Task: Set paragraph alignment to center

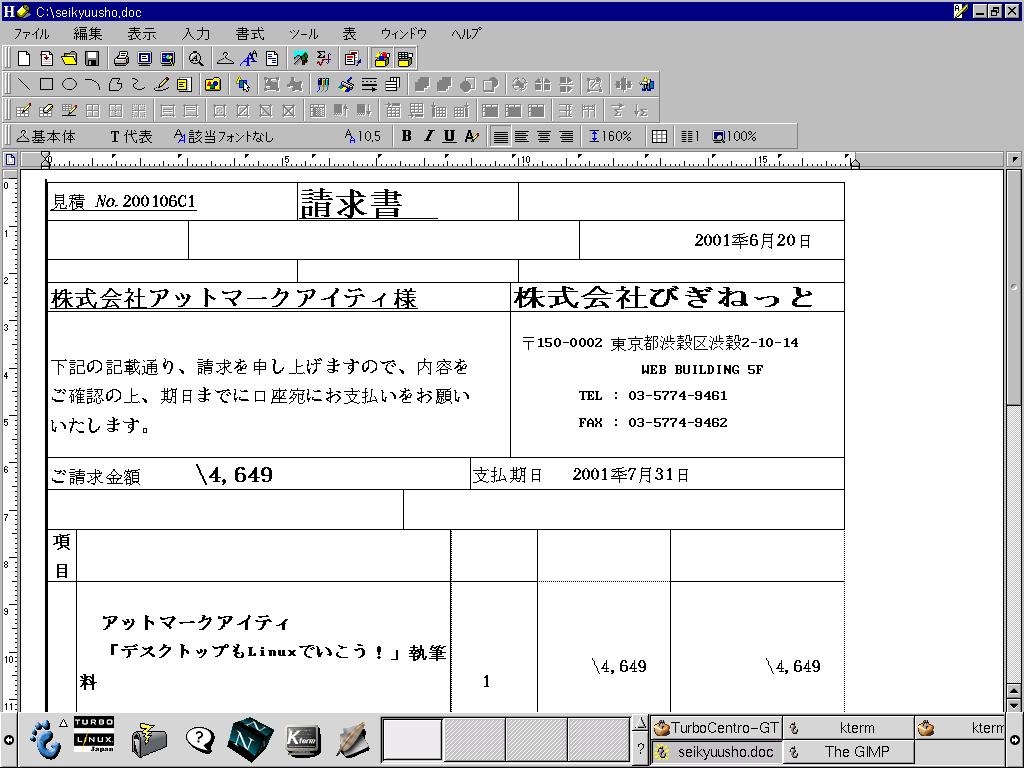Action: coord(544,136)
